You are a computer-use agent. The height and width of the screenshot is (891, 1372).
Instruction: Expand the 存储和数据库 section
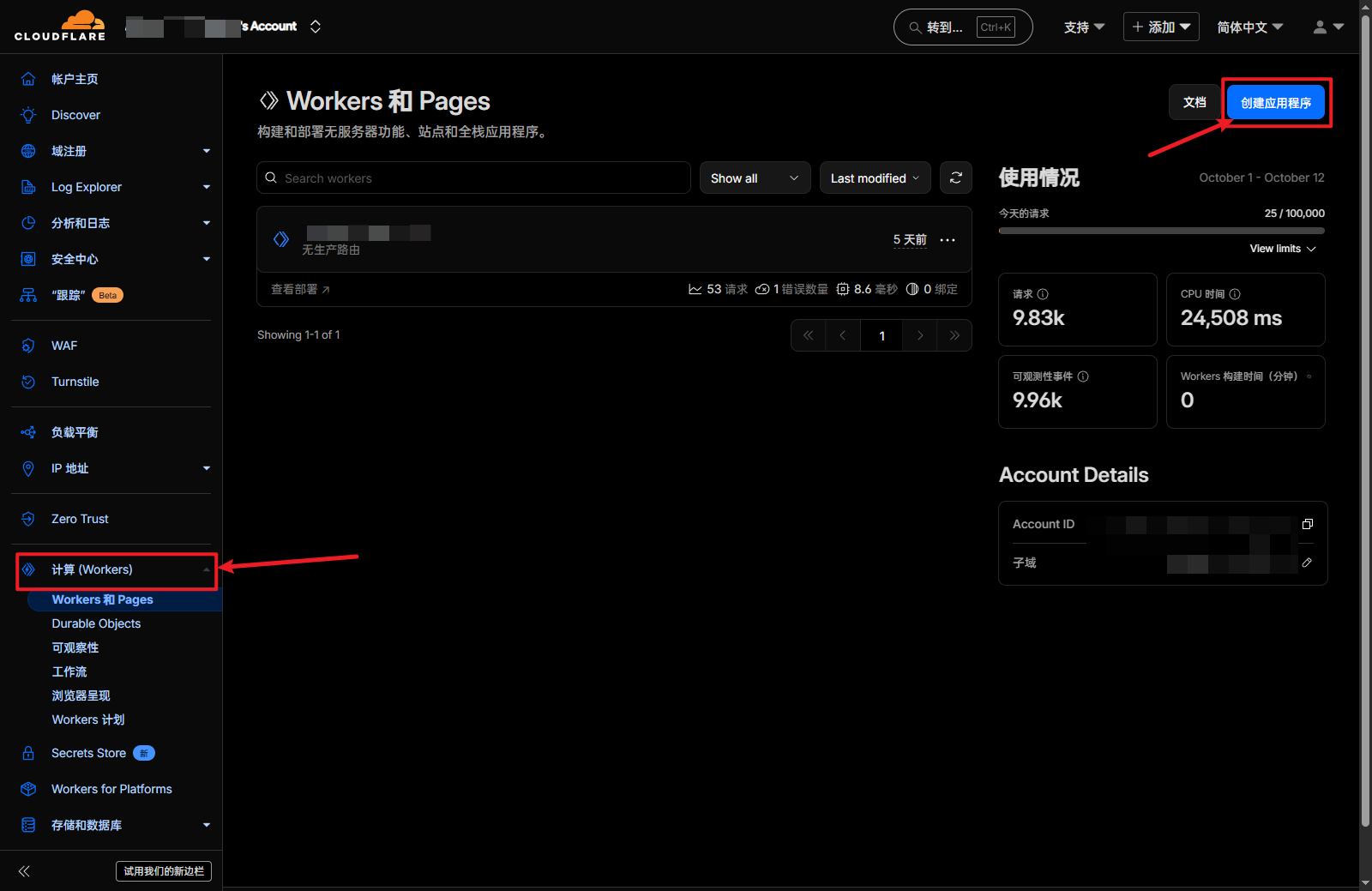point(206,824)
